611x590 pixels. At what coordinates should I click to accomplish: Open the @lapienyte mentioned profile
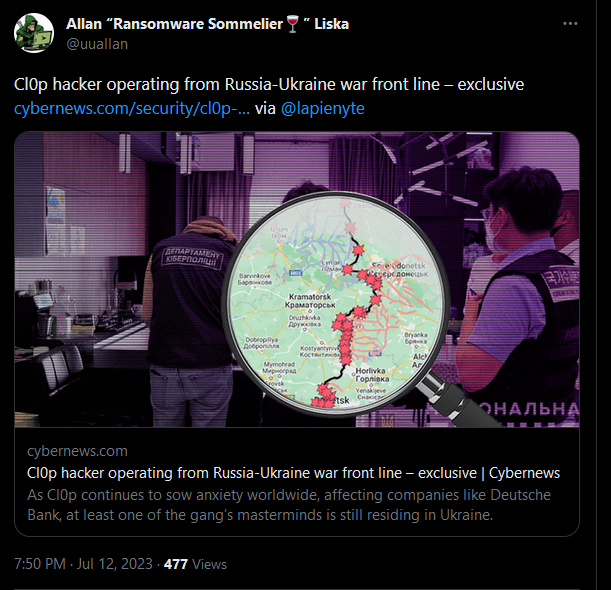click(x=323, y=108)
